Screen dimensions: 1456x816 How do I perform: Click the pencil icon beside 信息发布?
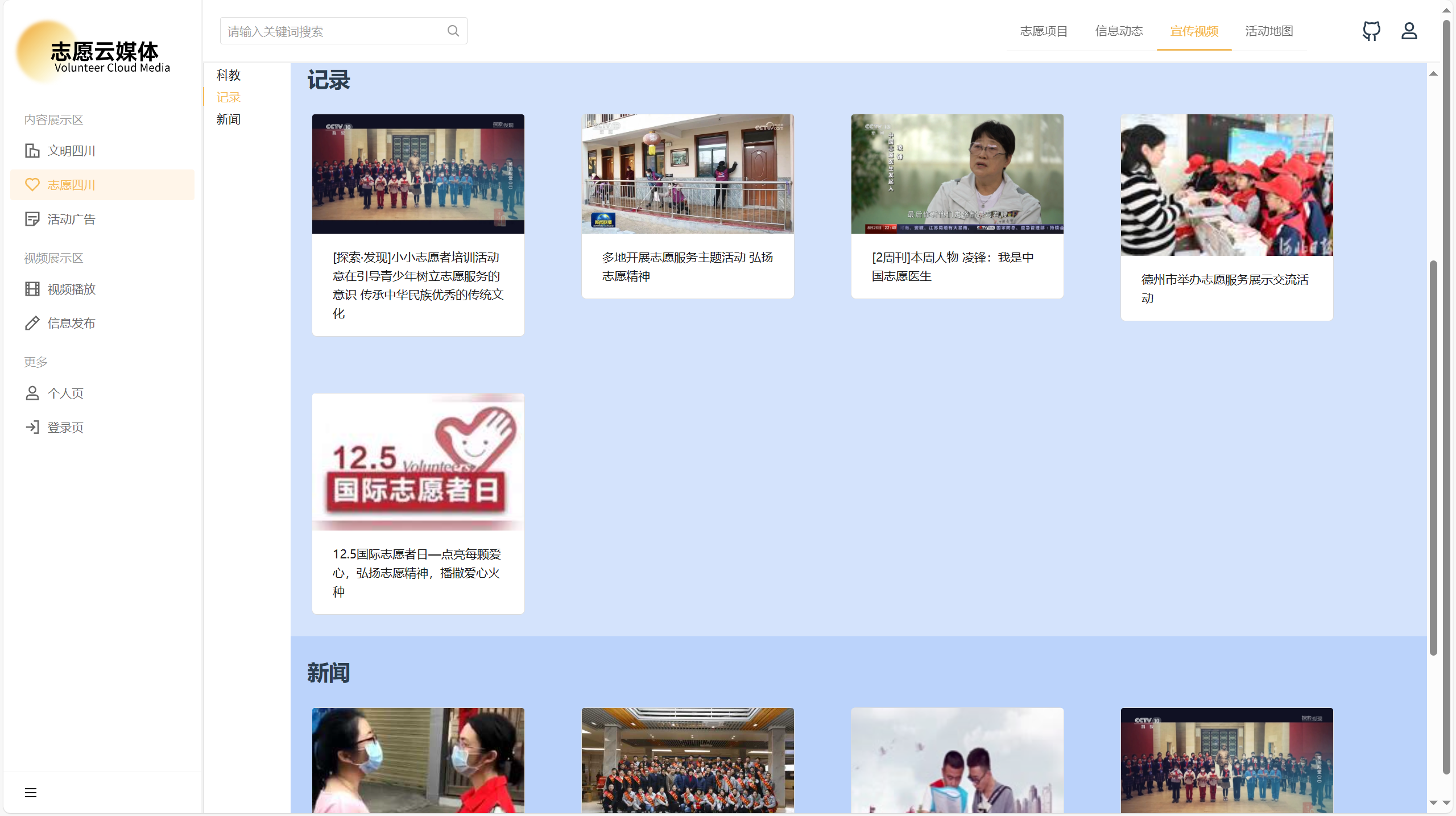[x=32, y=323]
